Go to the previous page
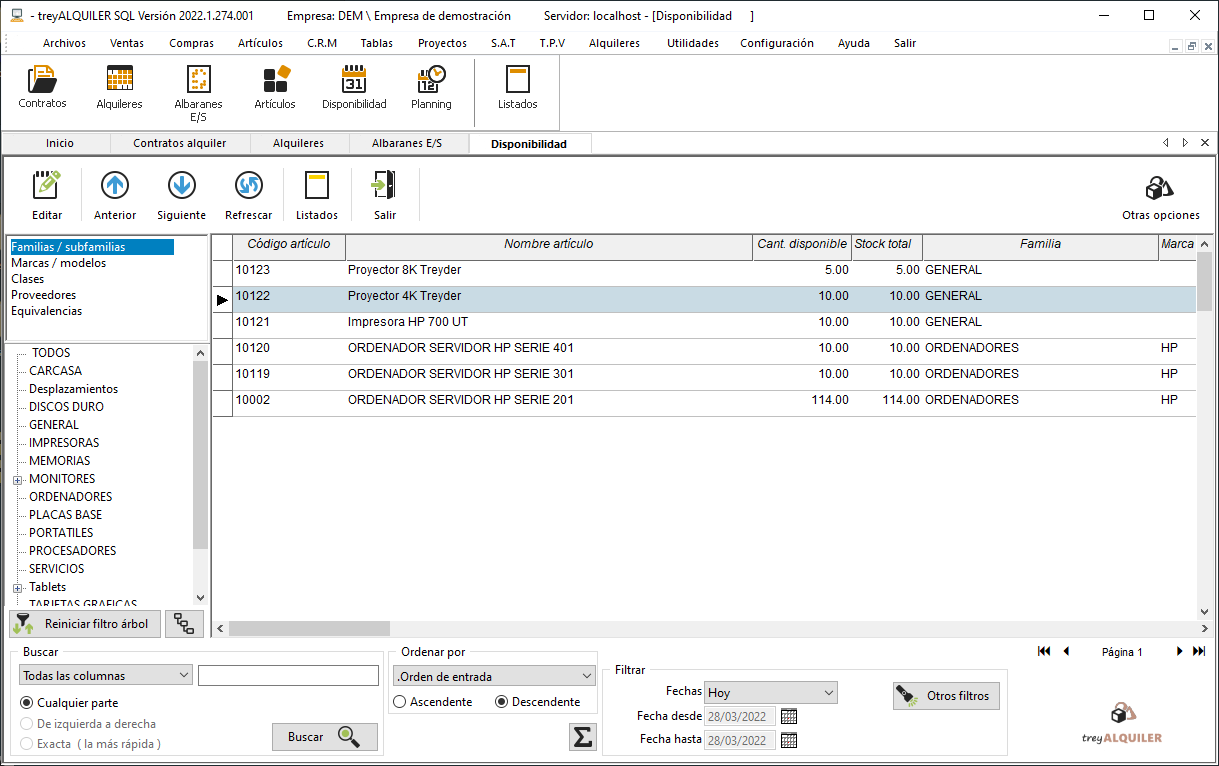 pos(1066,651)
